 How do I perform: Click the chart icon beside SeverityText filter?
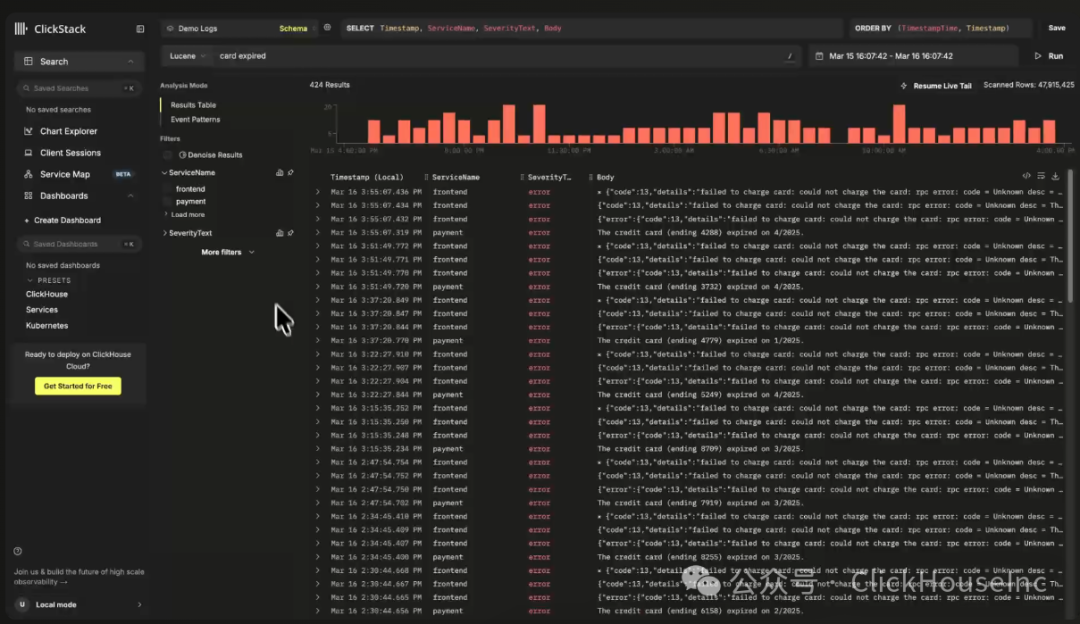pyautogui.click(x=279, y=233)
